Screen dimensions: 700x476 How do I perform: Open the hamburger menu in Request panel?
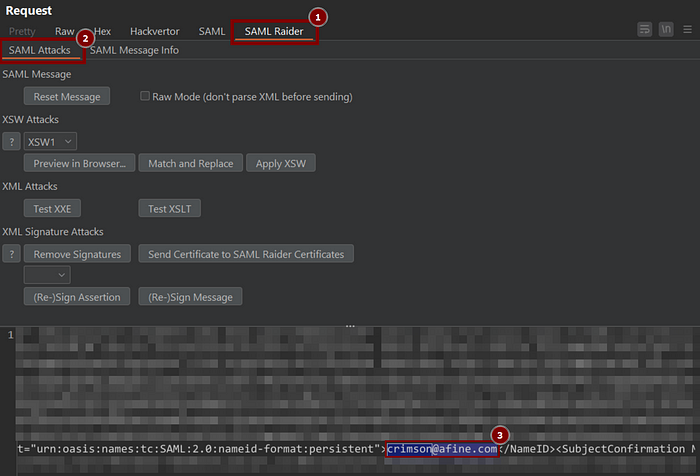click(687, 29)
